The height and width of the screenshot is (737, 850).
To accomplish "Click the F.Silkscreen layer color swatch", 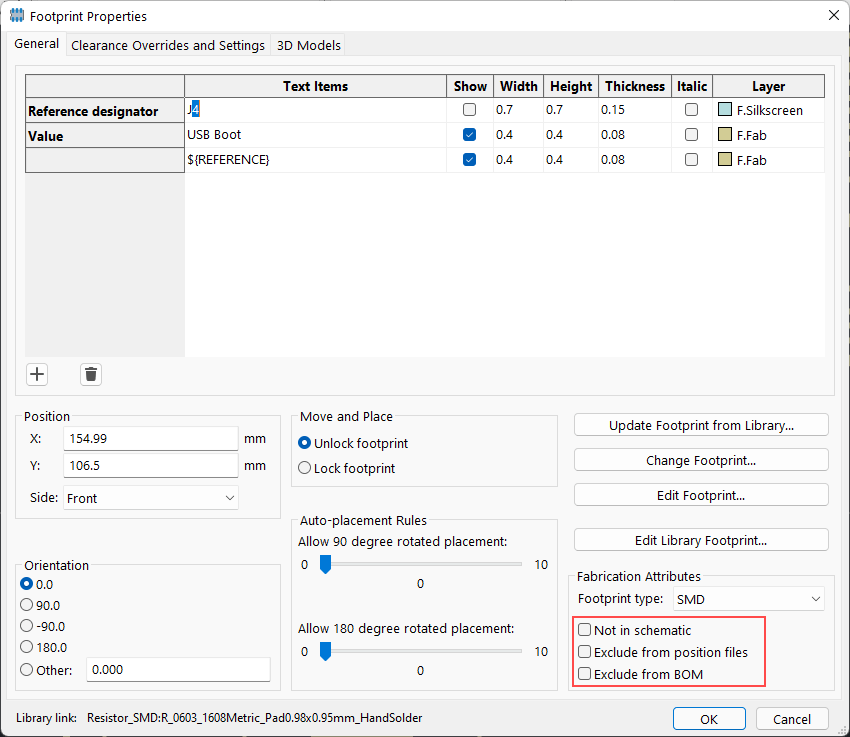I will tap(725, 109).
